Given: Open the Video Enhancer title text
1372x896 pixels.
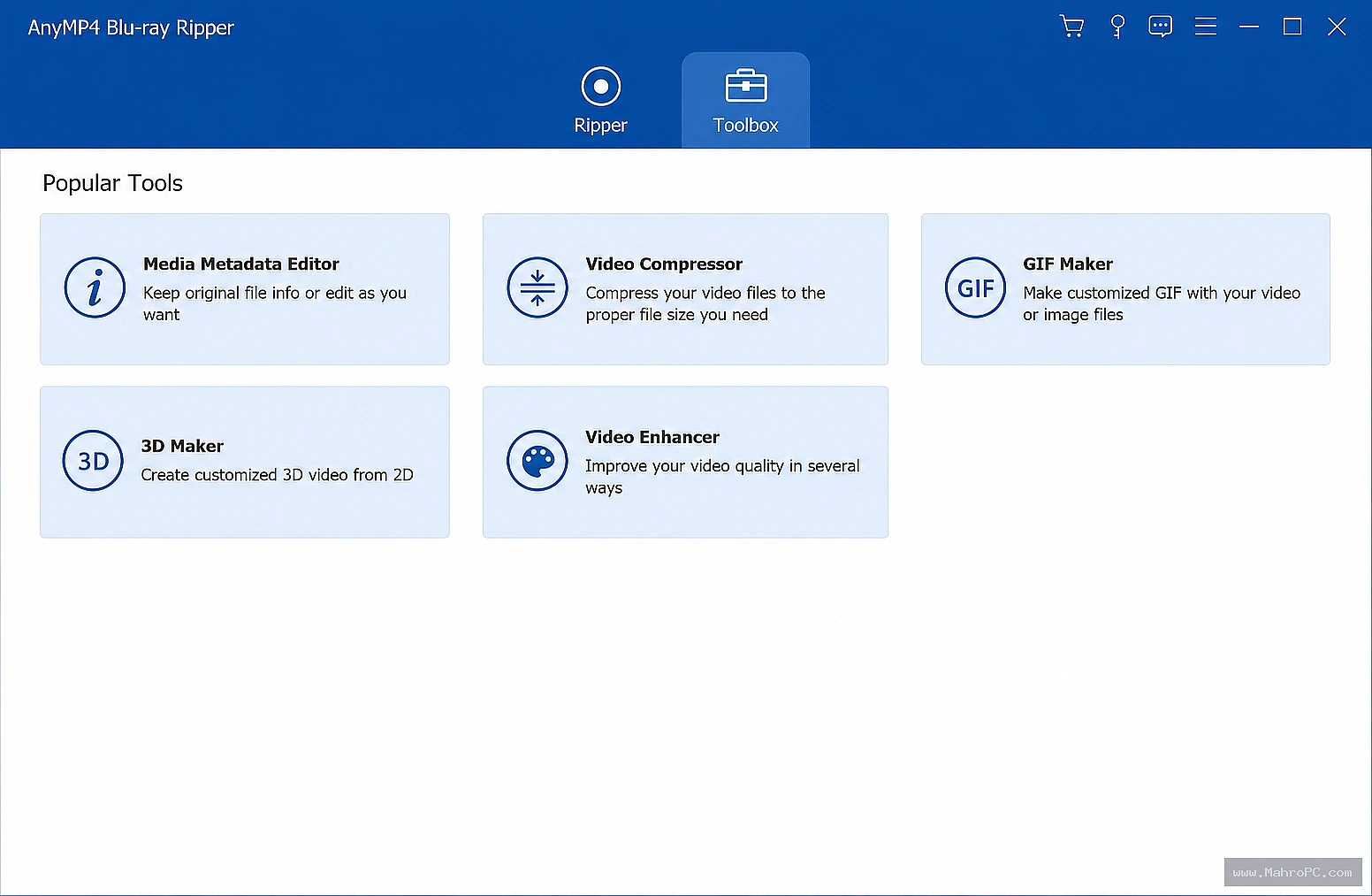Looking at the screenshot, I should tap(652, 437).
